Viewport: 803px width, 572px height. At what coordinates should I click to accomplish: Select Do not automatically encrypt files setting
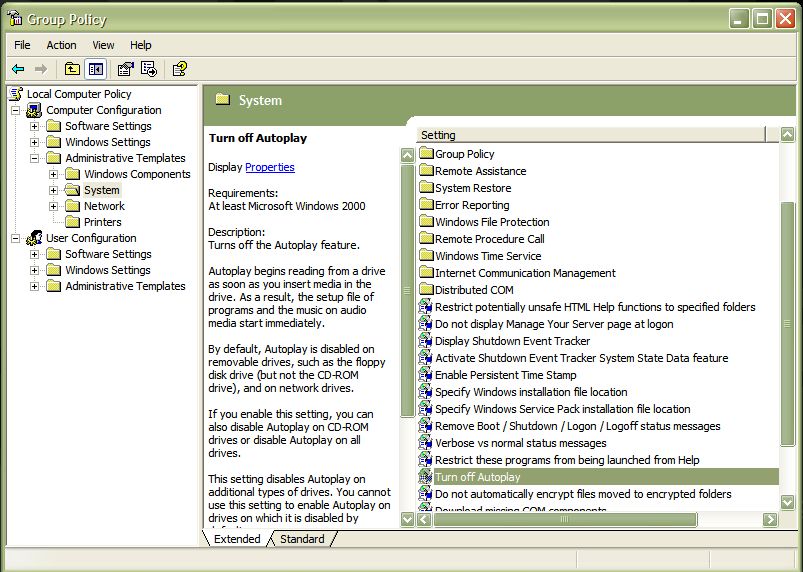576,494
